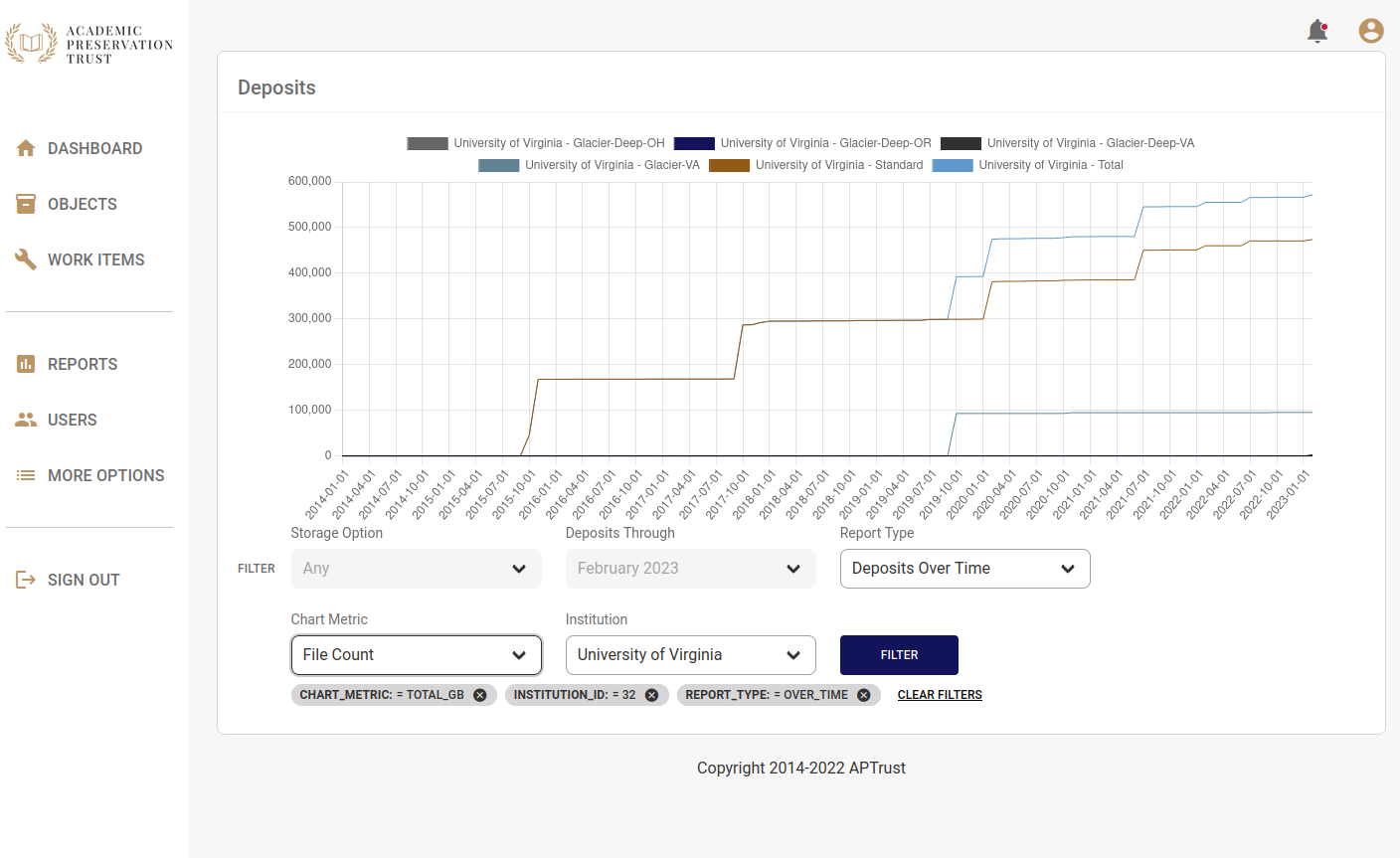
Task: Click the 'University of Virginia - Standard' legend label
Action: click(x=839, y=165)
